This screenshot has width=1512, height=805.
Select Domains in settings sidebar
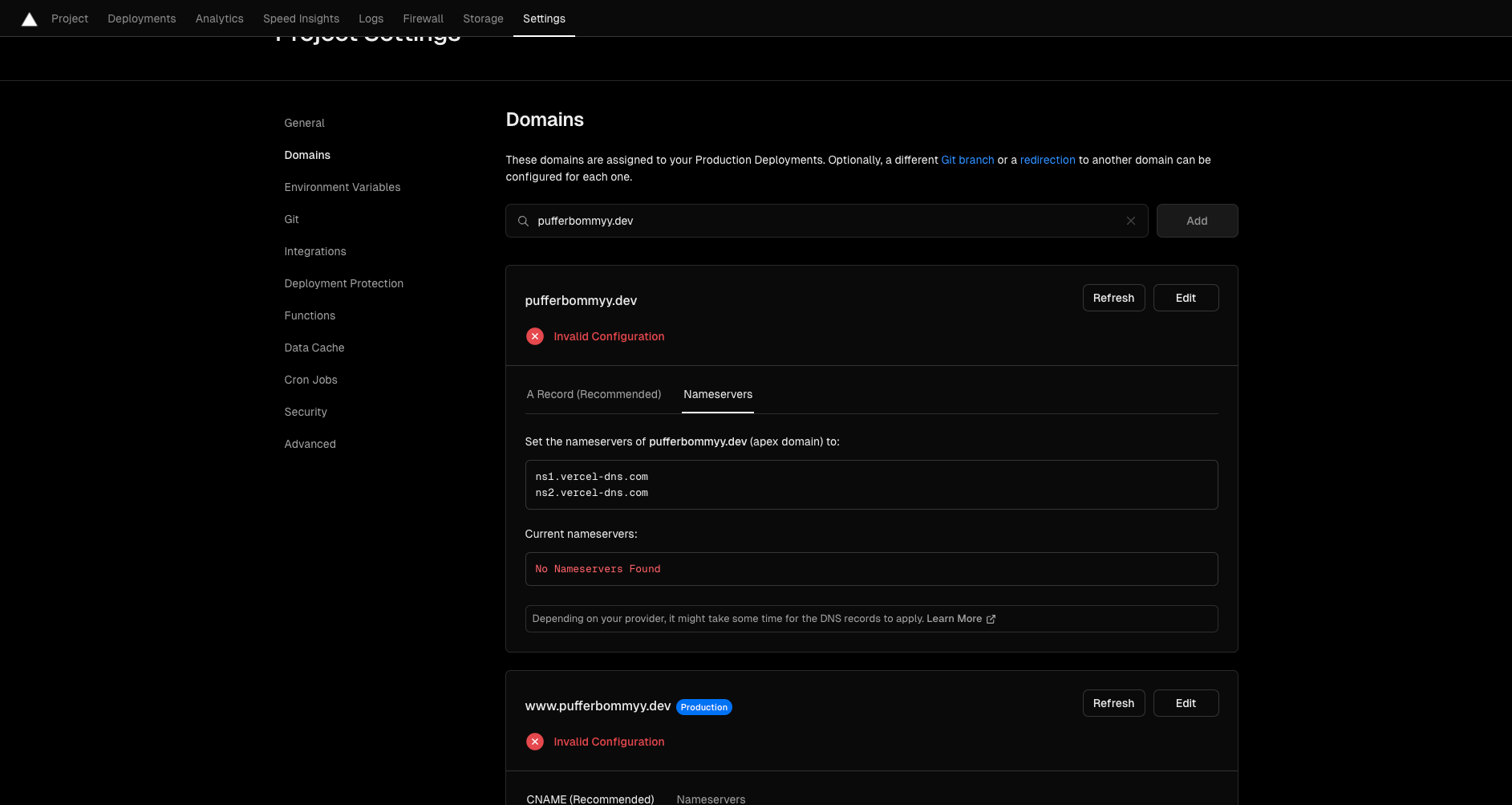click(307, 155)
